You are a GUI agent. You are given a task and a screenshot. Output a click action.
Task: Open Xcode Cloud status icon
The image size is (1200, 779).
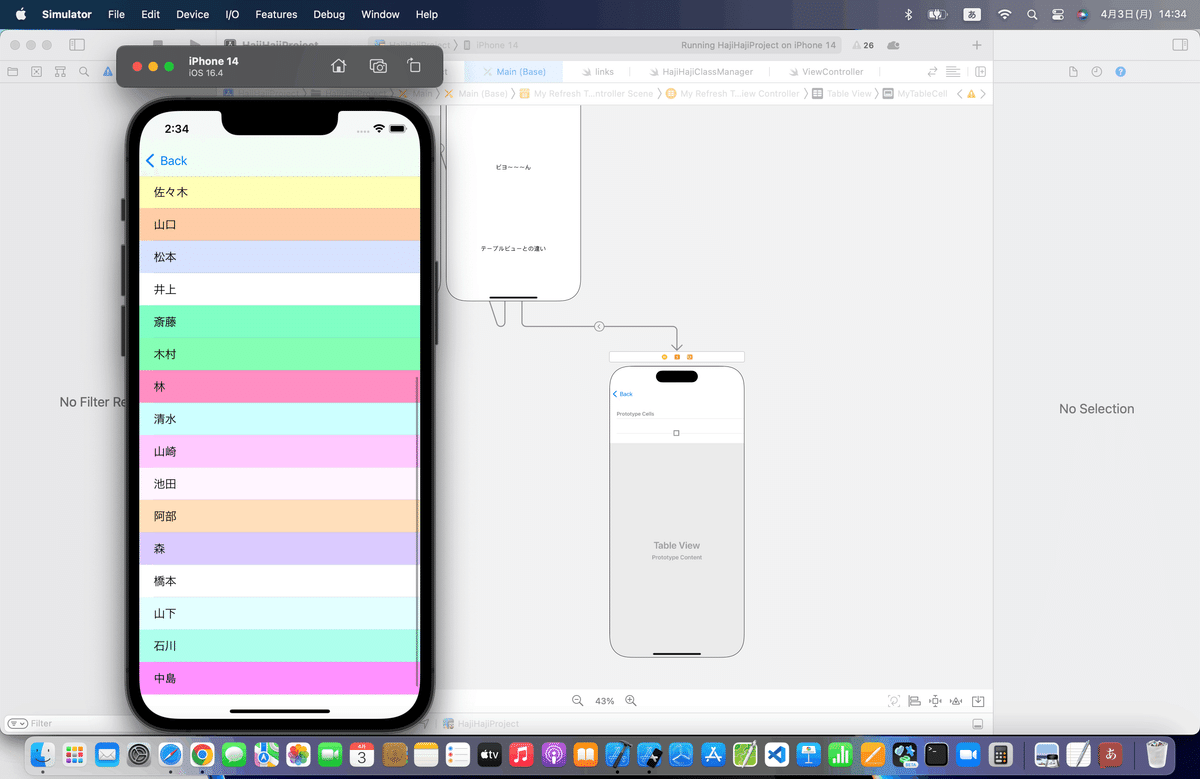(893, 45)
